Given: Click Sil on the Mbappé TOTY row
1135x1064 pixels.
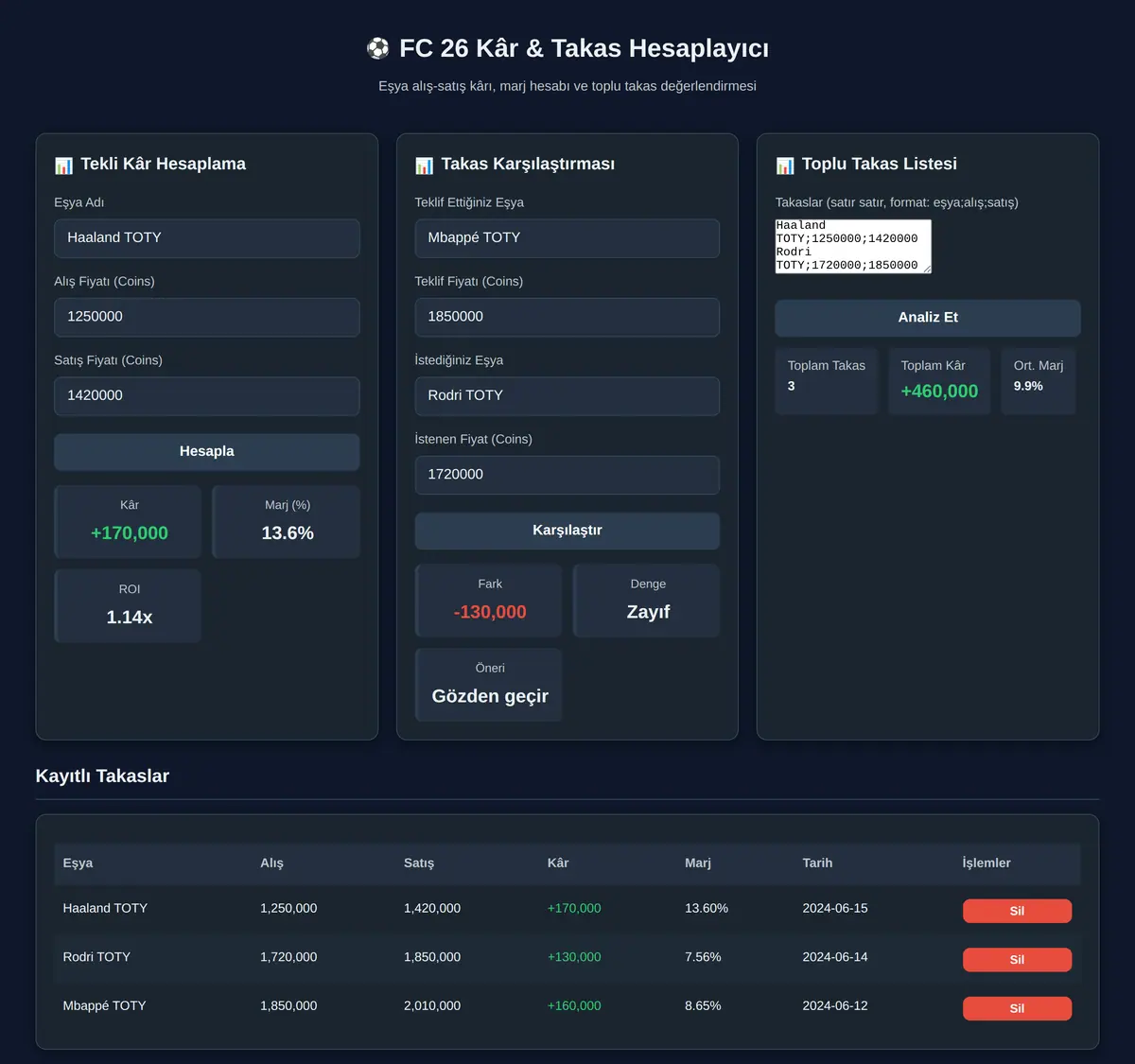Looking at the screenshot, I should 1017,1008.
